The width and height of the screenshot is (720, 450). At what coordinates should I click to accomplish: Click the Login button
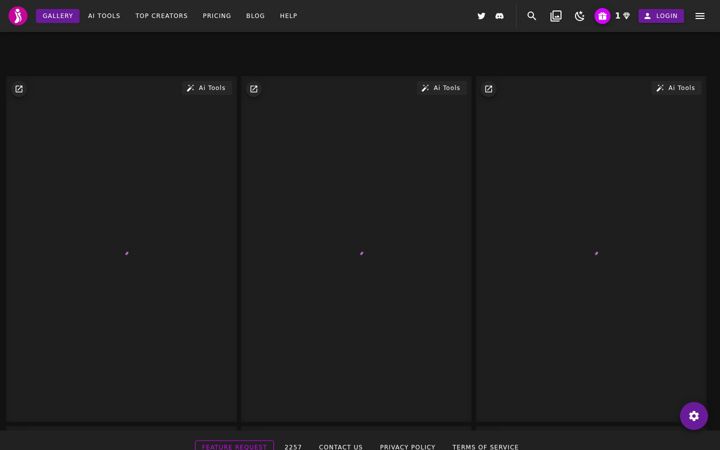coord(661,16)
